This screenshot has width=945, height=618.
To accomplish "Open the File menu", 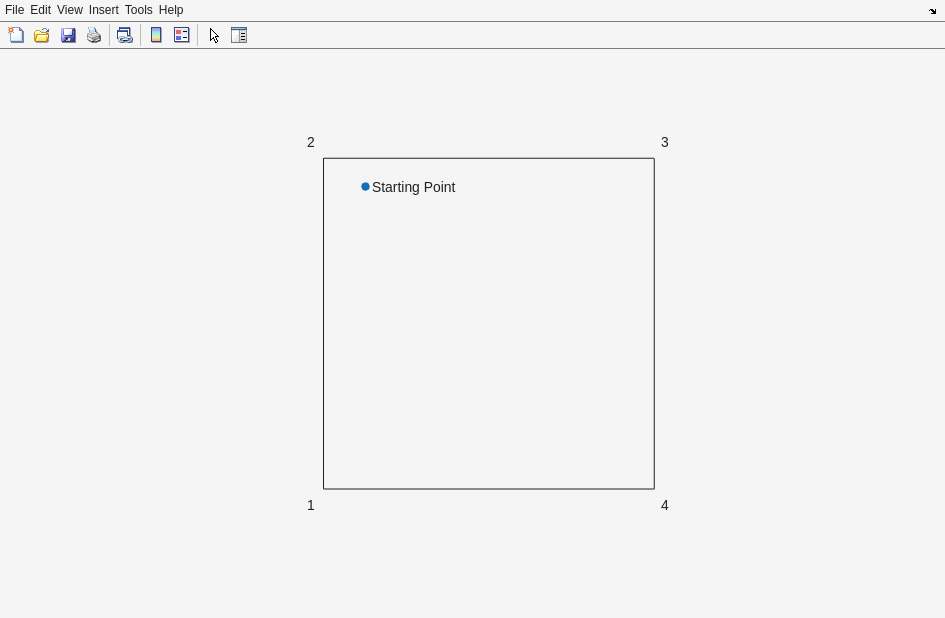I will pyautogui.click(x=14, y=10).
